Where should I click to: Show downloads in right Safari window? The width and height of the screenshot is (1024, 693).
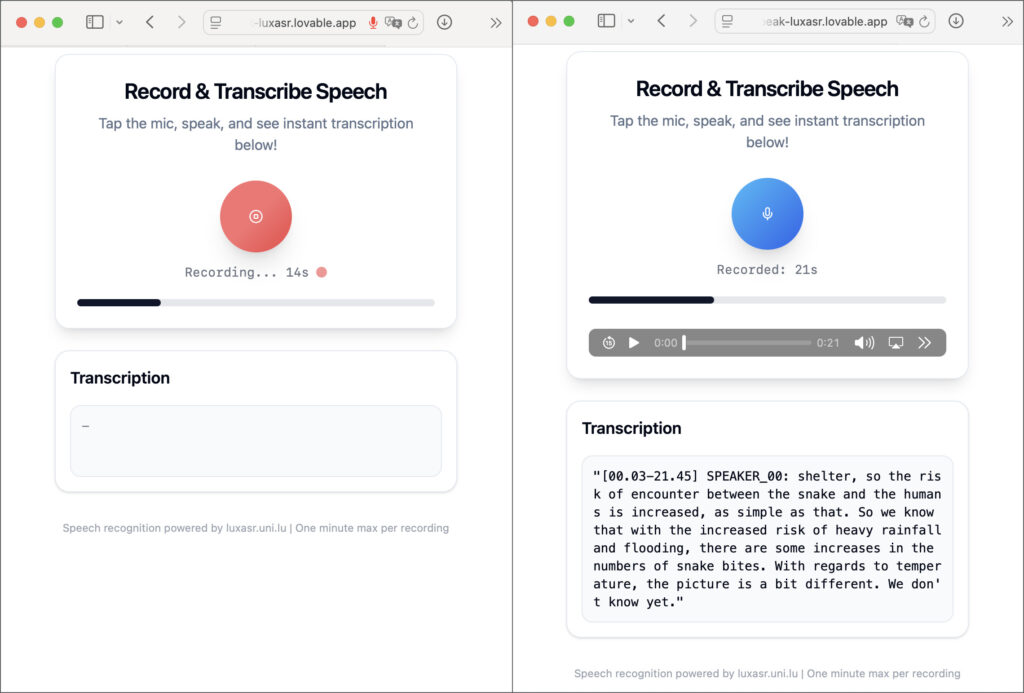(x=956, y=21)
